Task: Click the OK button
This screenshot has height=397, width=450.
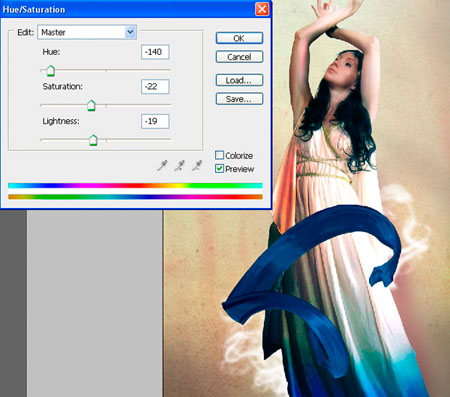Action: [x=239, y=38]
